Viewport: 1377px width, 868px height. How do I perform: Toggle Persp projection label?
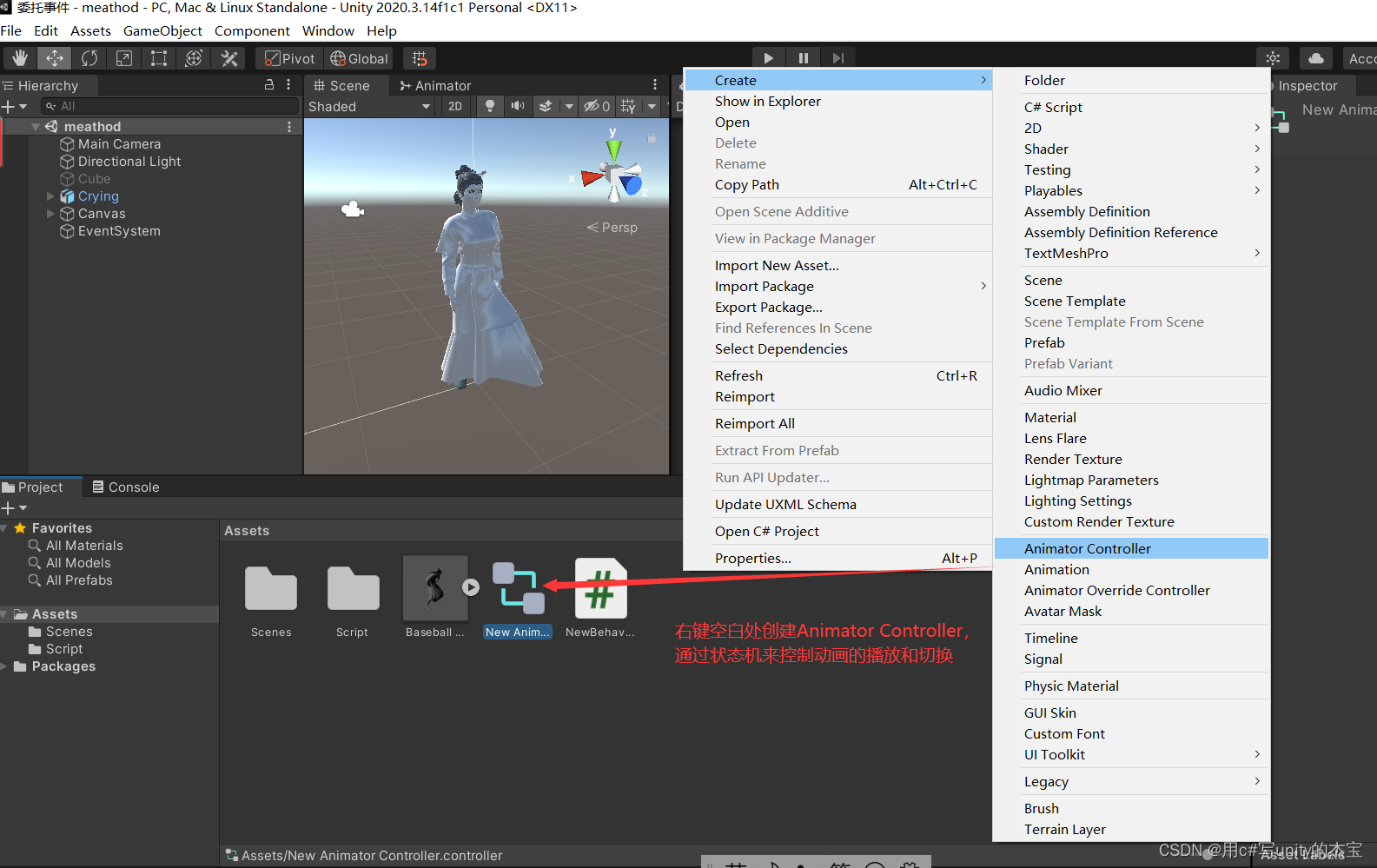tap(612, 227)
